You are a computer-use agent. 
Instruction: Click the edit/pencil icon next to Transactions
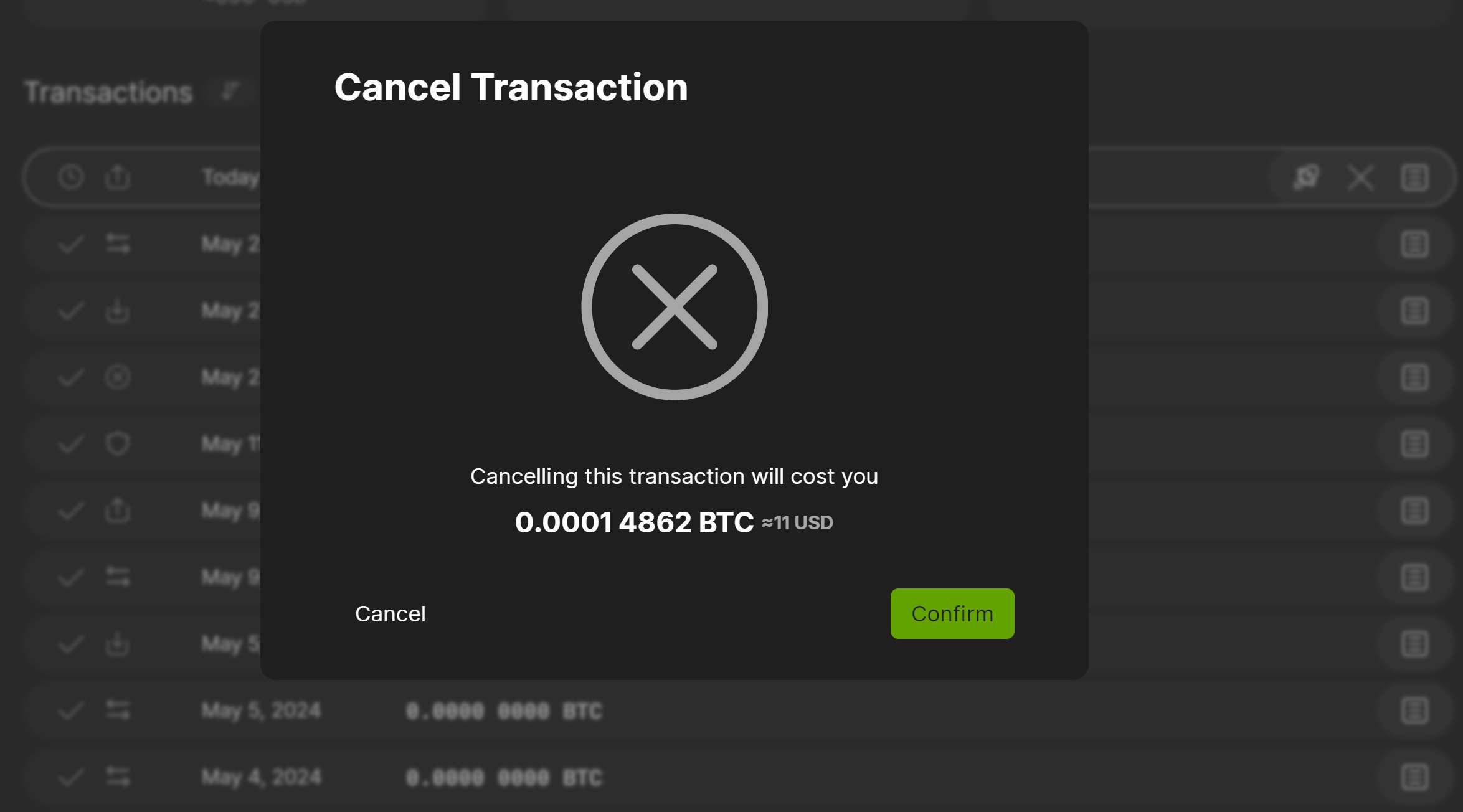pos(229,91)
